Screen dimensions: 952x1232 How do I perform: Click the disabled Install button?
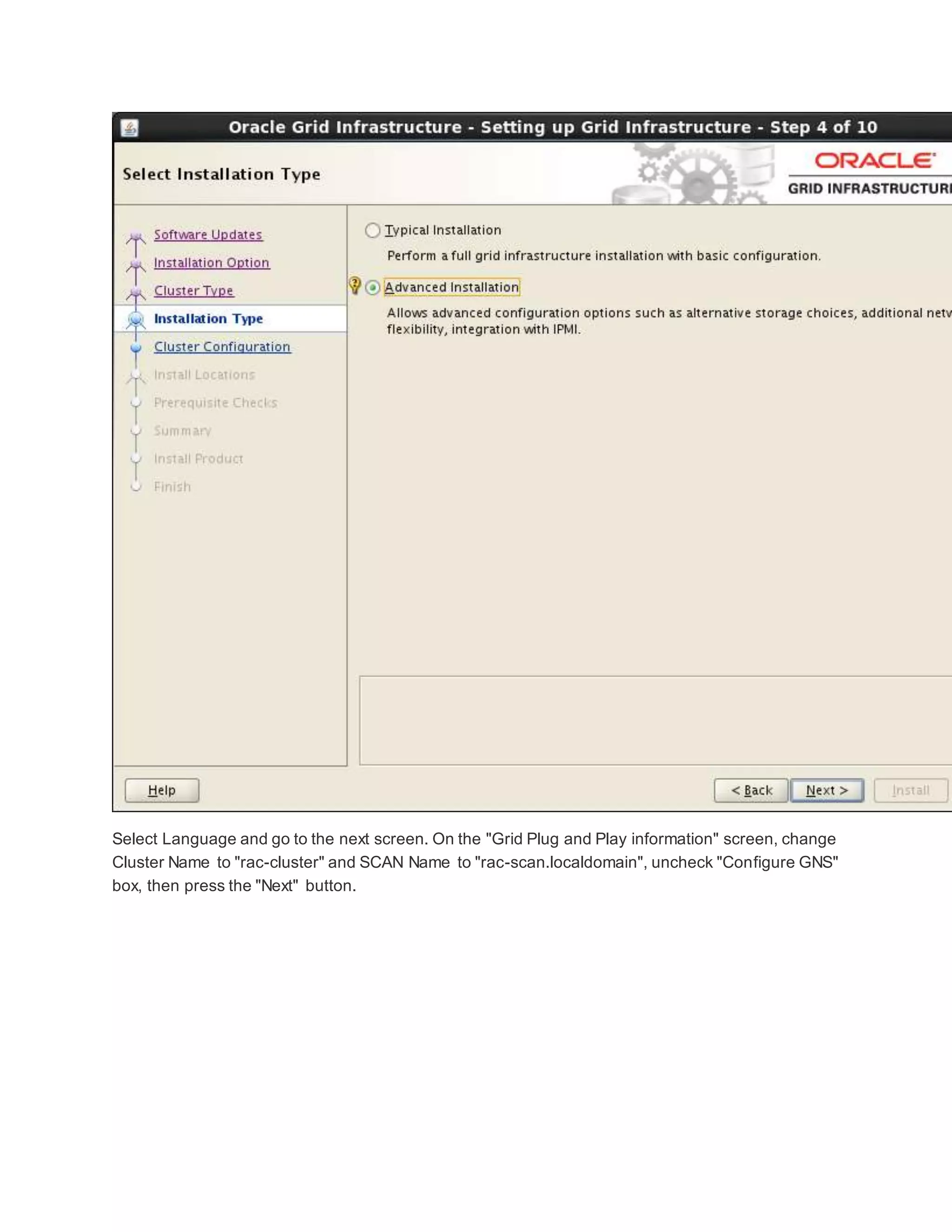[911, 790]
